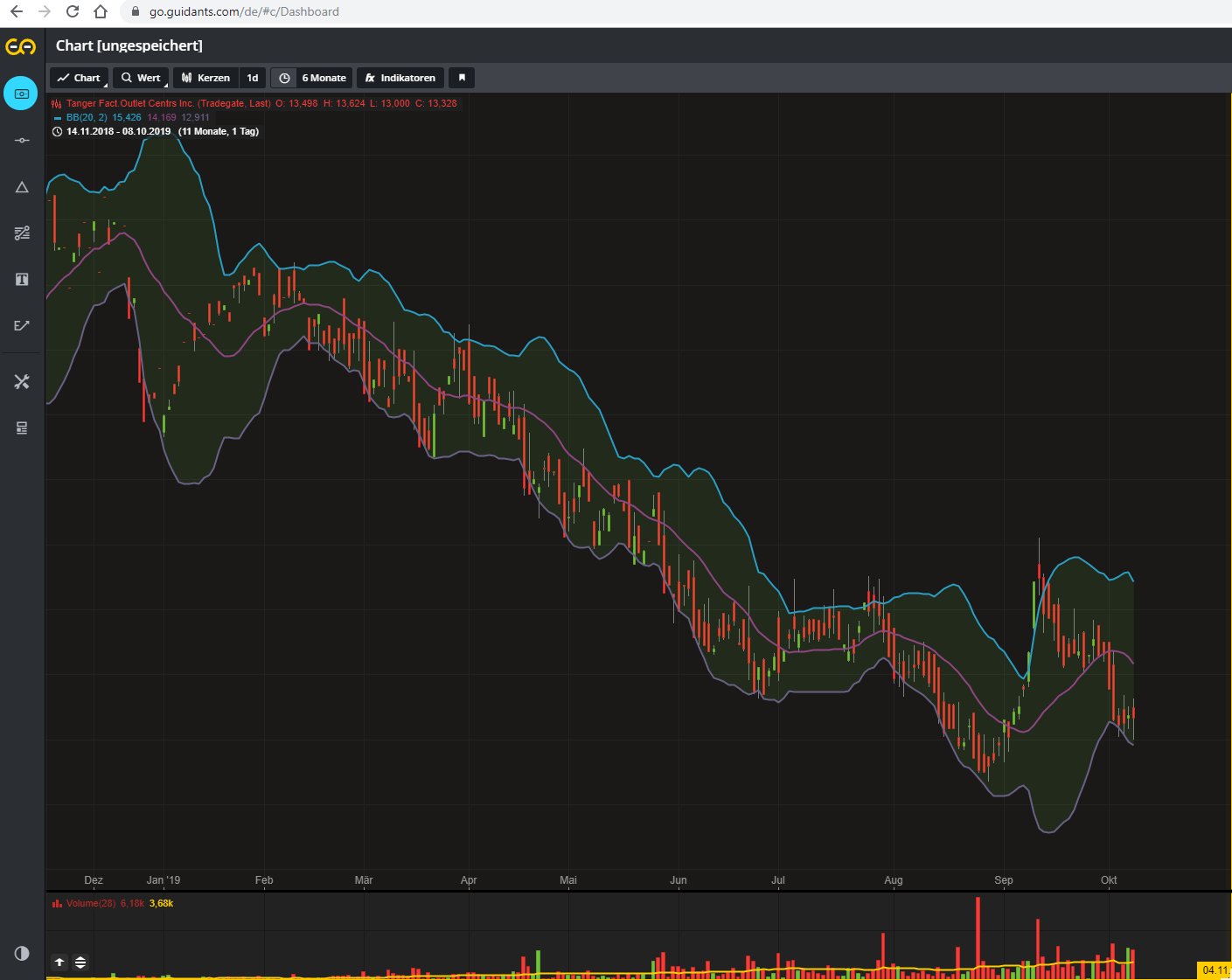Open the wrench and screwdriver tools icon
Viewport: 1232px width, 980px height.
point(22,382)
